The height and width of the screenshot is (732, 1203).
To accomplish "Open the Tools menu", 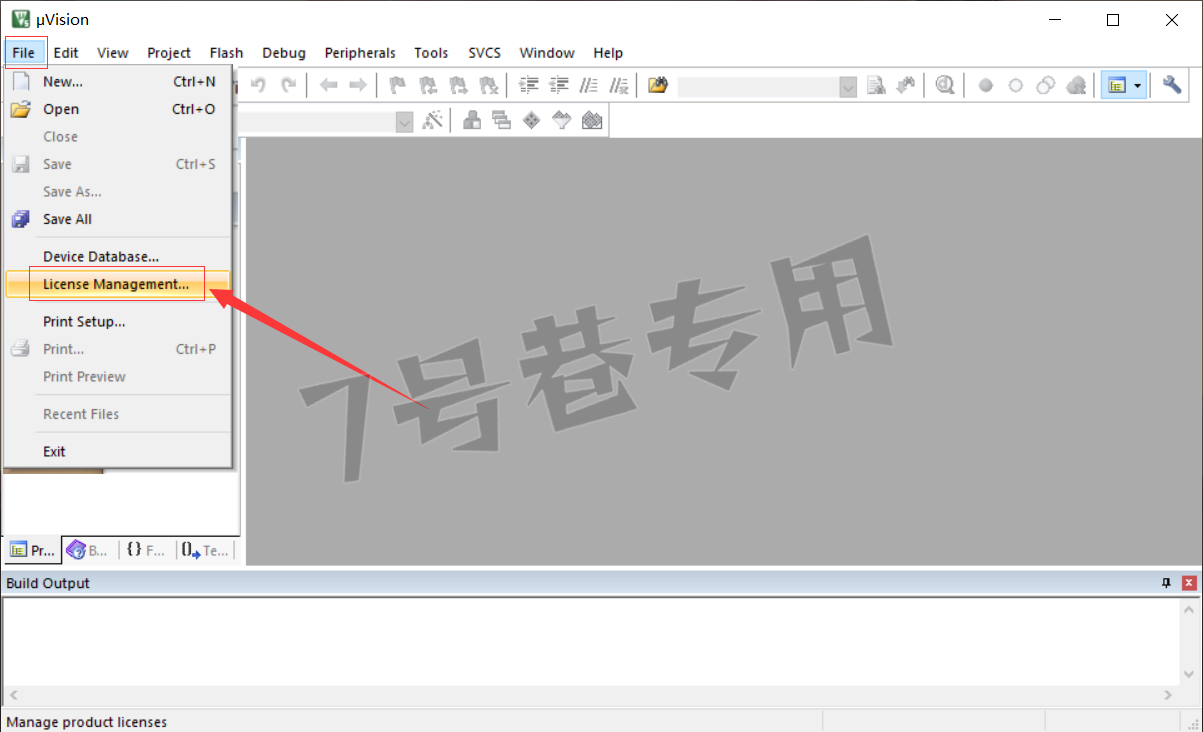I will pyautogui.click(x=431, y=53).
